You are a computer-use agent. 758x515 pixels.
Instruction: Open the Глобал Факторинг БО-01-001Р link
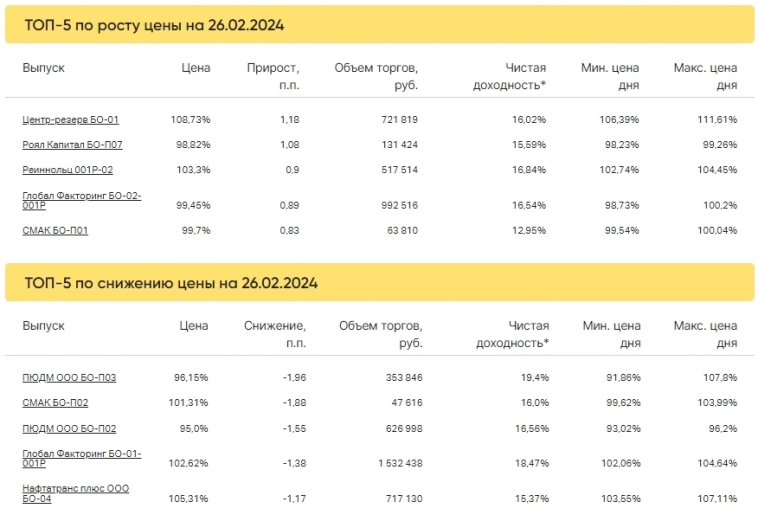[x=81, y=458]
